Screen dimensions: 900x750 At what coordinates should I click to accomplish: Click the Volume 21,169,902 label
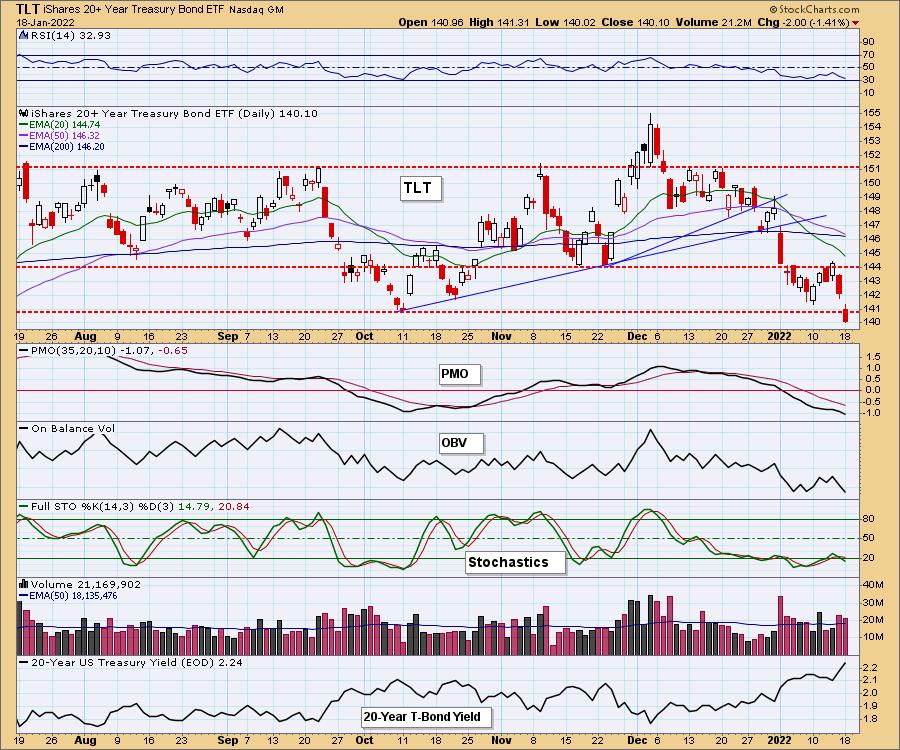pyautogui.click(x=86, y=584)
